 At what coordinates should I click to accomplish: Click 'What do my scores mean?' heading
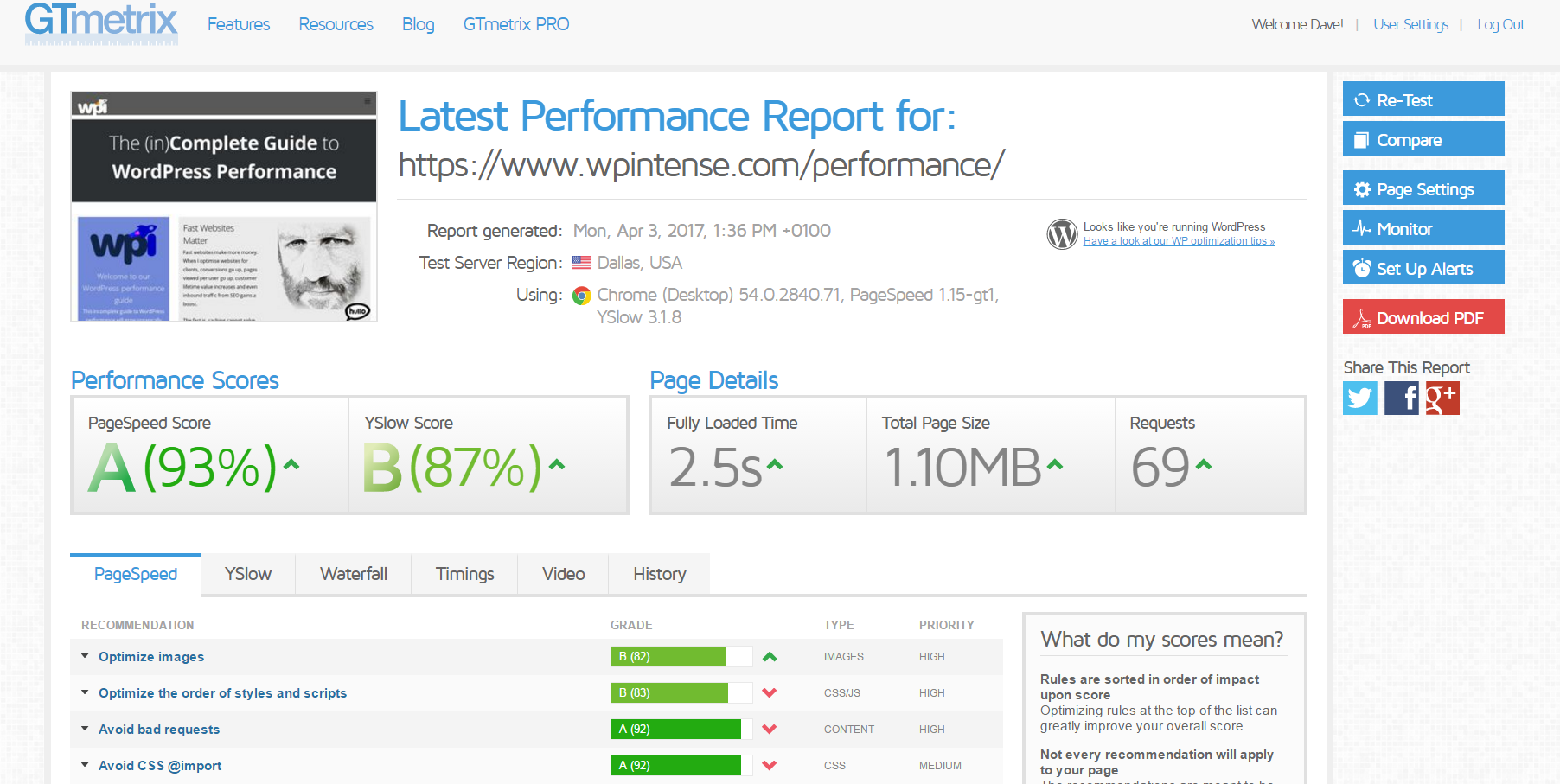tap(1162, 640)
